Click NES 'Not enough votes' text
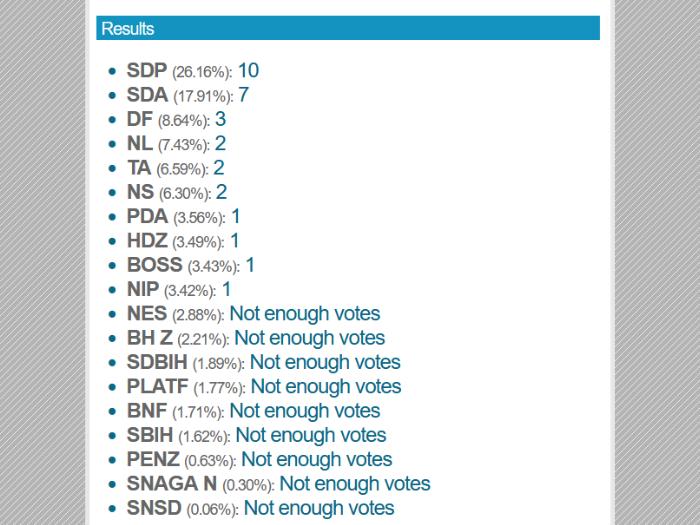700x525 pixels. tap(305, 313)
